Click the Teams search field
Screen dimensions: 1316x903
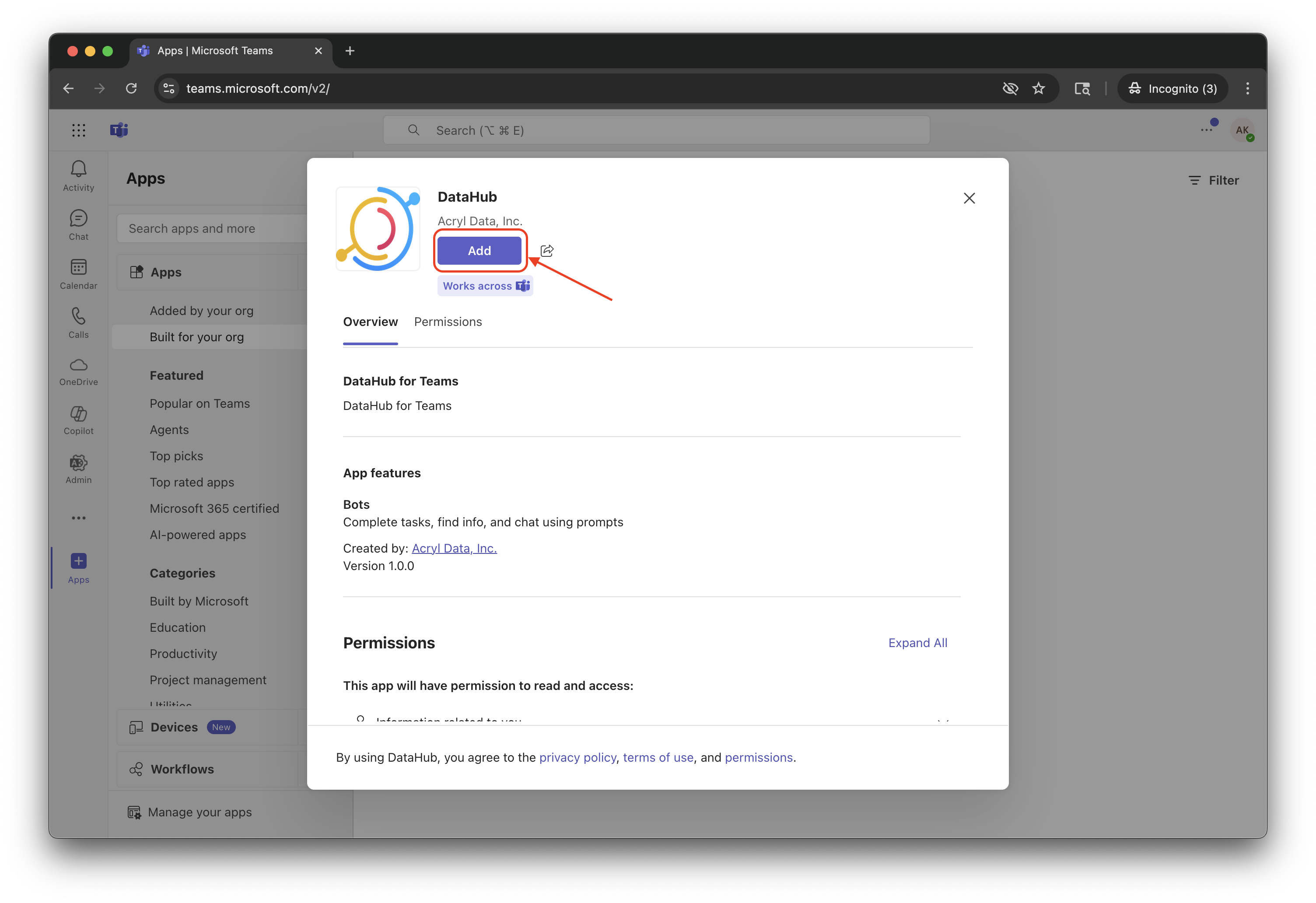(x=656, y=130)
